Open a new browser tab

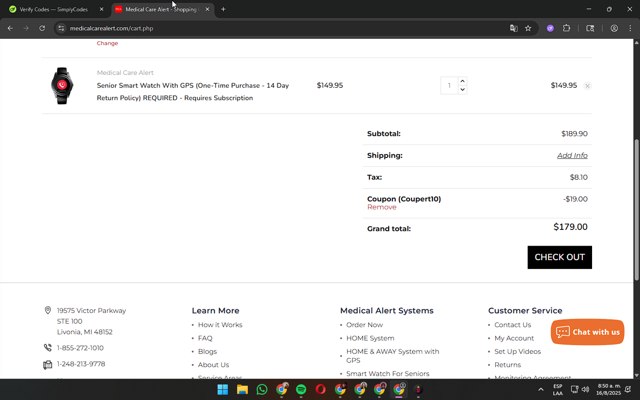[223, 9]
